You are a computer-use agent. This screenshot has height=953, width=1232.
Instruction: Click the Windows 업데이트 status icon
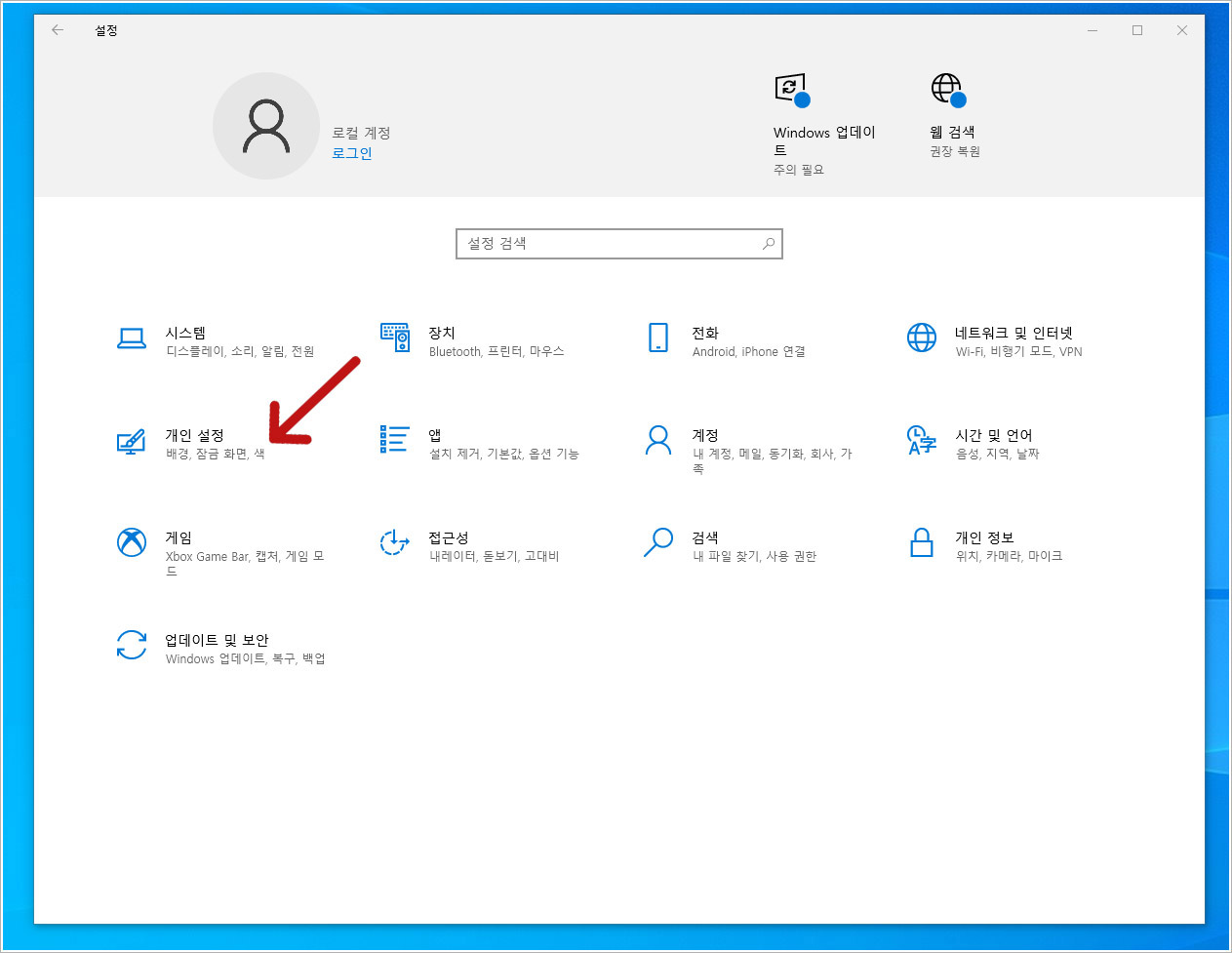792,90
